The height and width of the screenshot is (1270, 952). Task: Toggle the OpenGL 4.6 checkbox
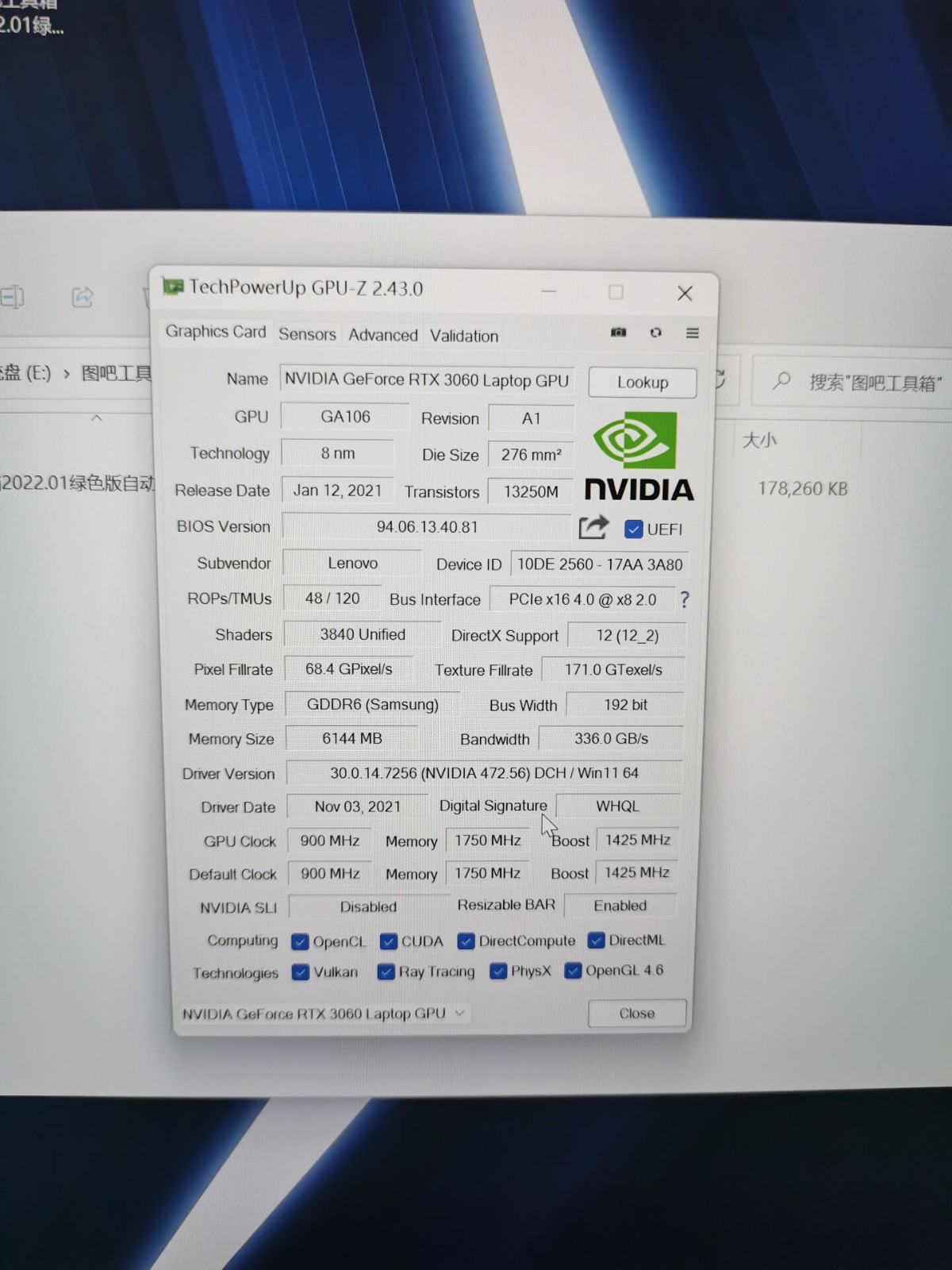click(573, 971)
